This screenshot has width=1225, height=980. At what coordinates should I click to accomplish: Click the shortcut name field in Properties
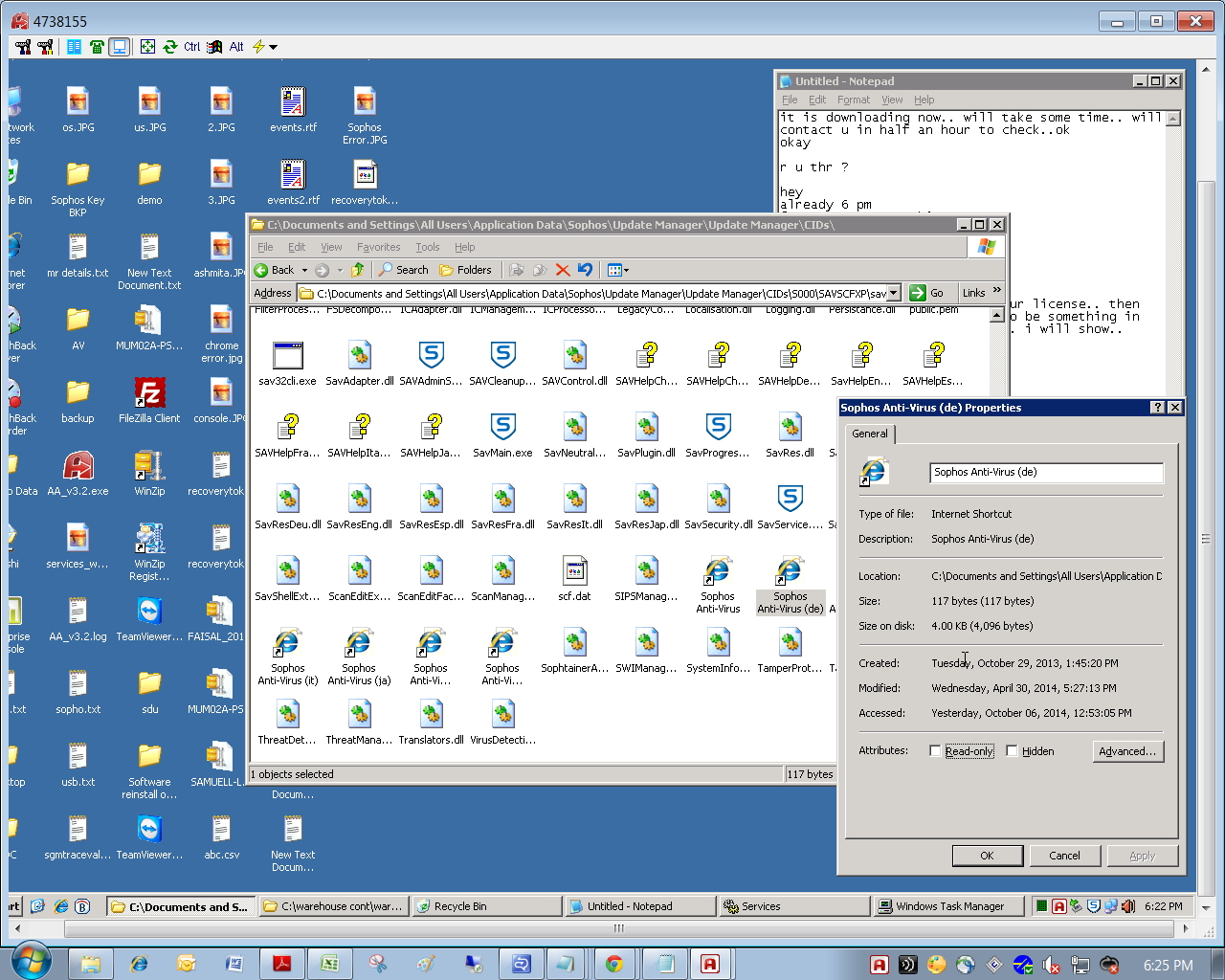(1046, 472)
